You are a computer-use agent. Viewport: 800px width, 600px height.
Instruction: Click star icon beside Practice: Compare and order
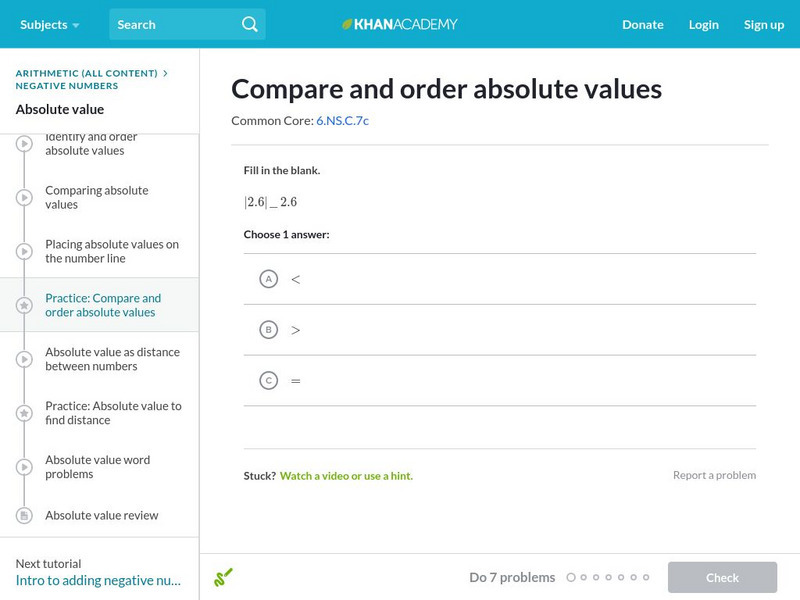24,305
